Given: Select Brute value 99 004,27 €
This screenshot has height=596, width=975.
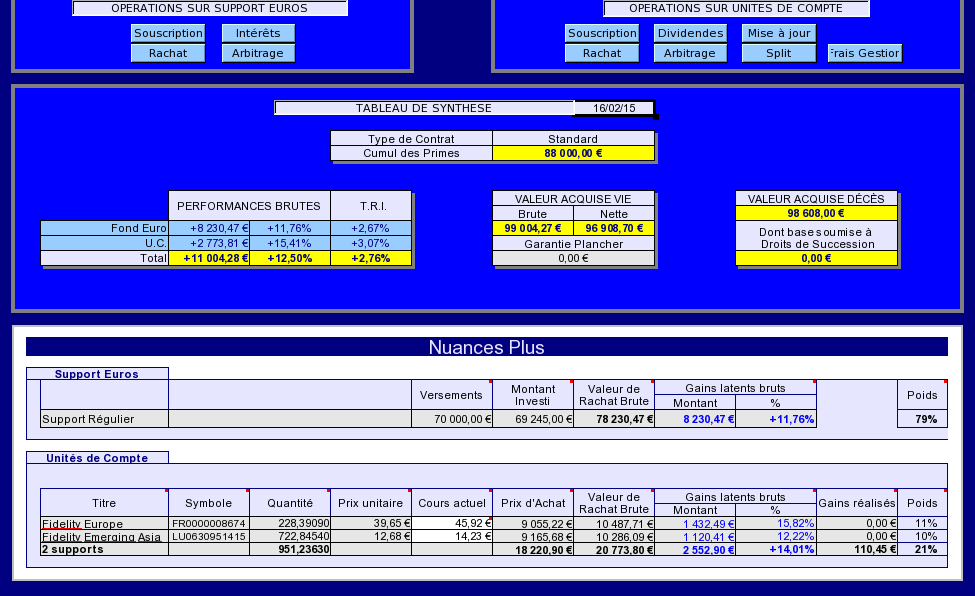Looking at the screenshot, I should click(x=533, y=228).
